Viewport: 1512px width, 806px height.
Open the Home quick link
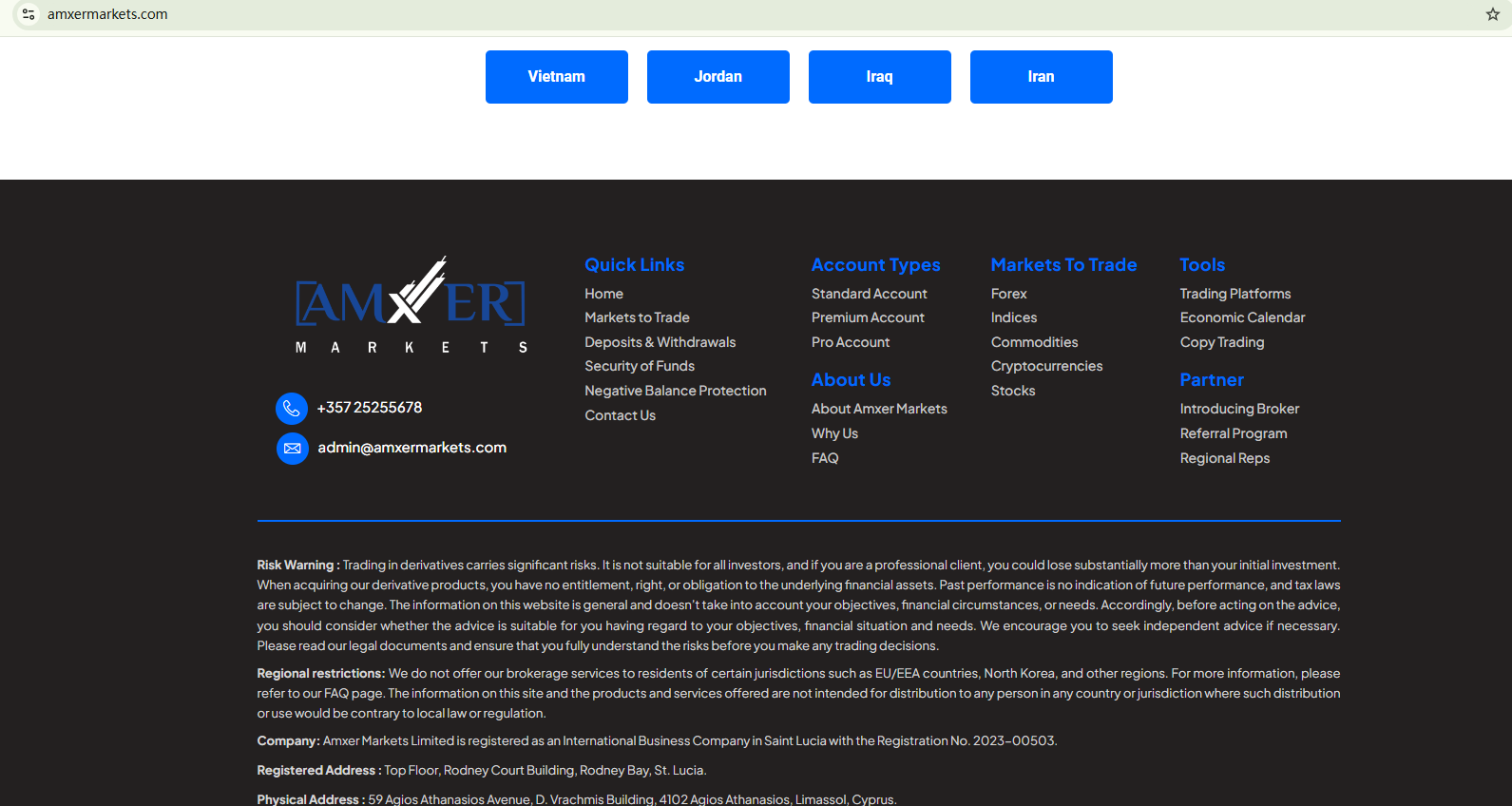[604, 294]
